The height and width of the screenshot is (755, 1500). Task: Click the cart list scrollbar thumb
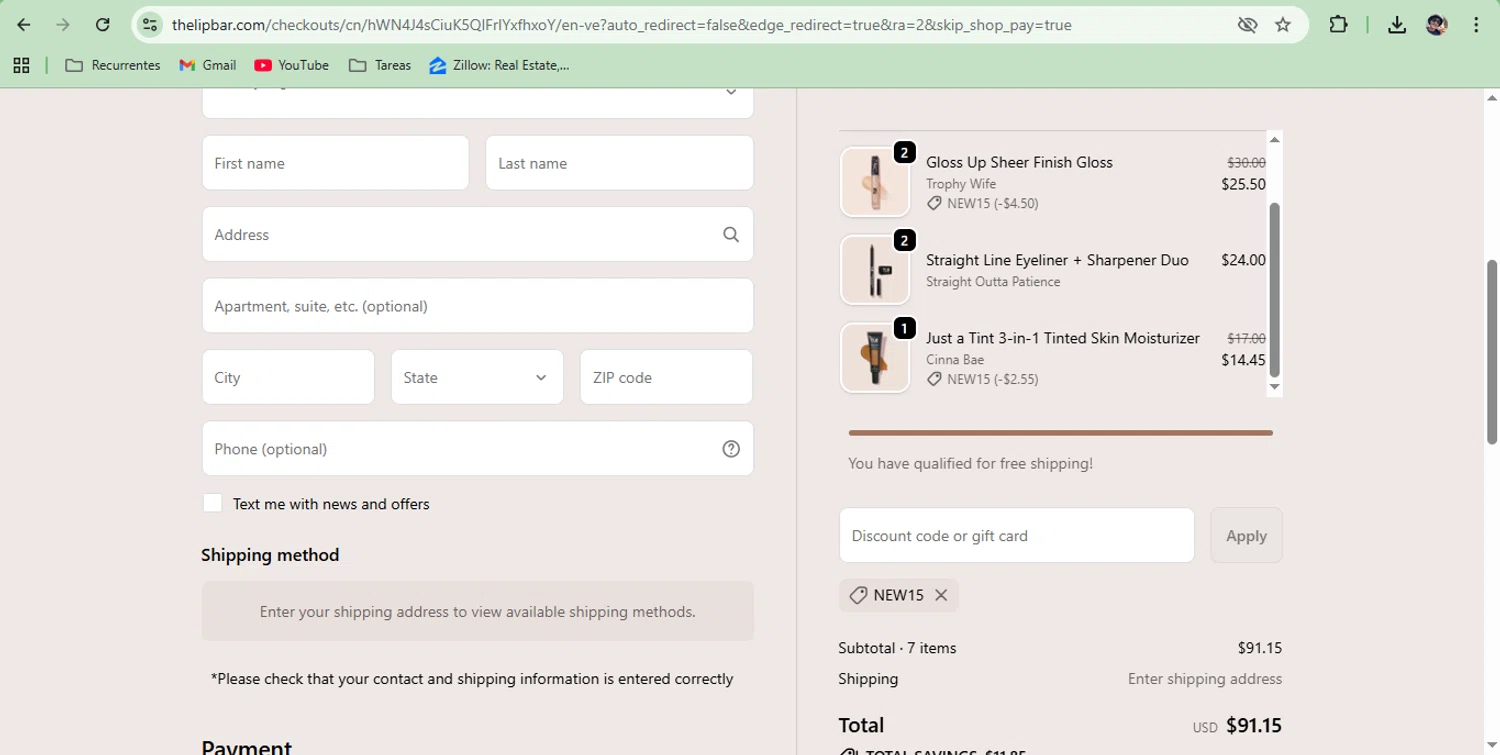tap(1274, 289)
